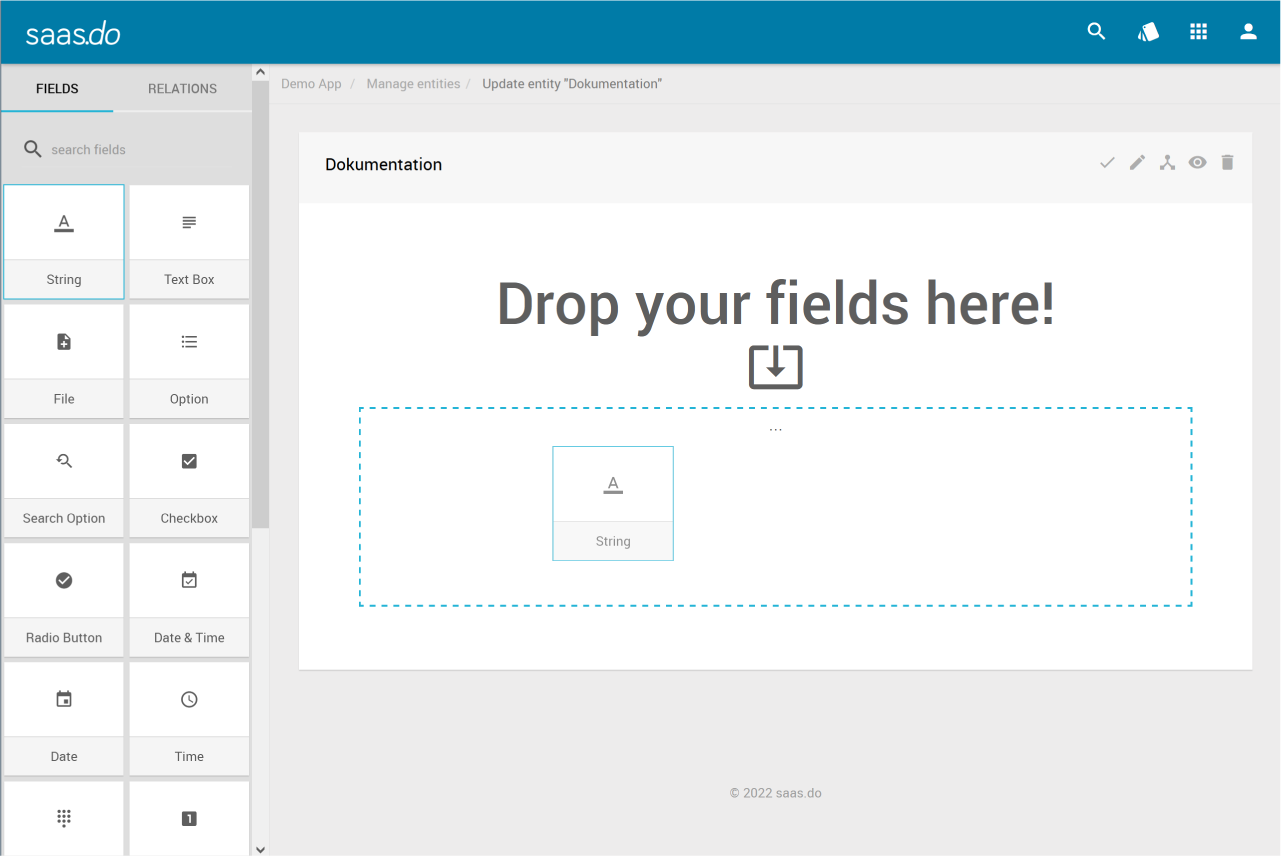The width and height of the screenshot is (1281, 856).
Task: Toggle preview with the eye icon
Action: coord(1197,163)
